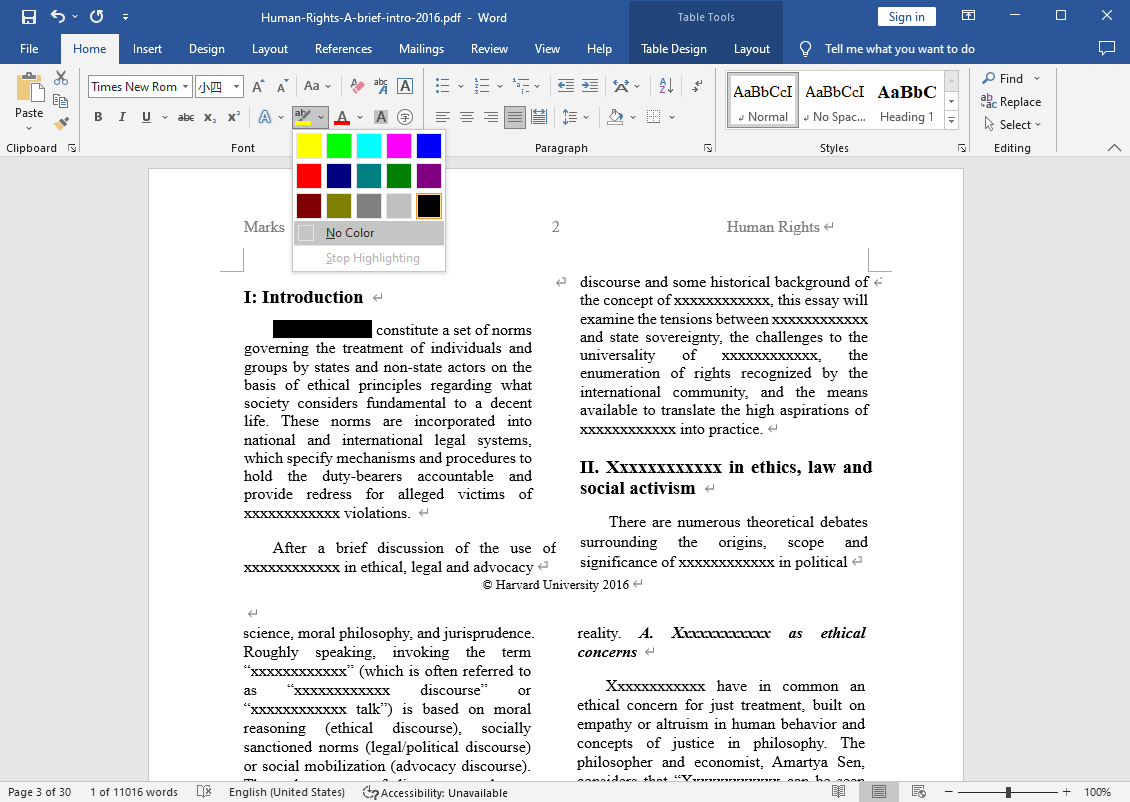Increase font size with grow icon
The width and height of the screenshot is (1130, 802).
pyautogui.click(x=258, y=86)
